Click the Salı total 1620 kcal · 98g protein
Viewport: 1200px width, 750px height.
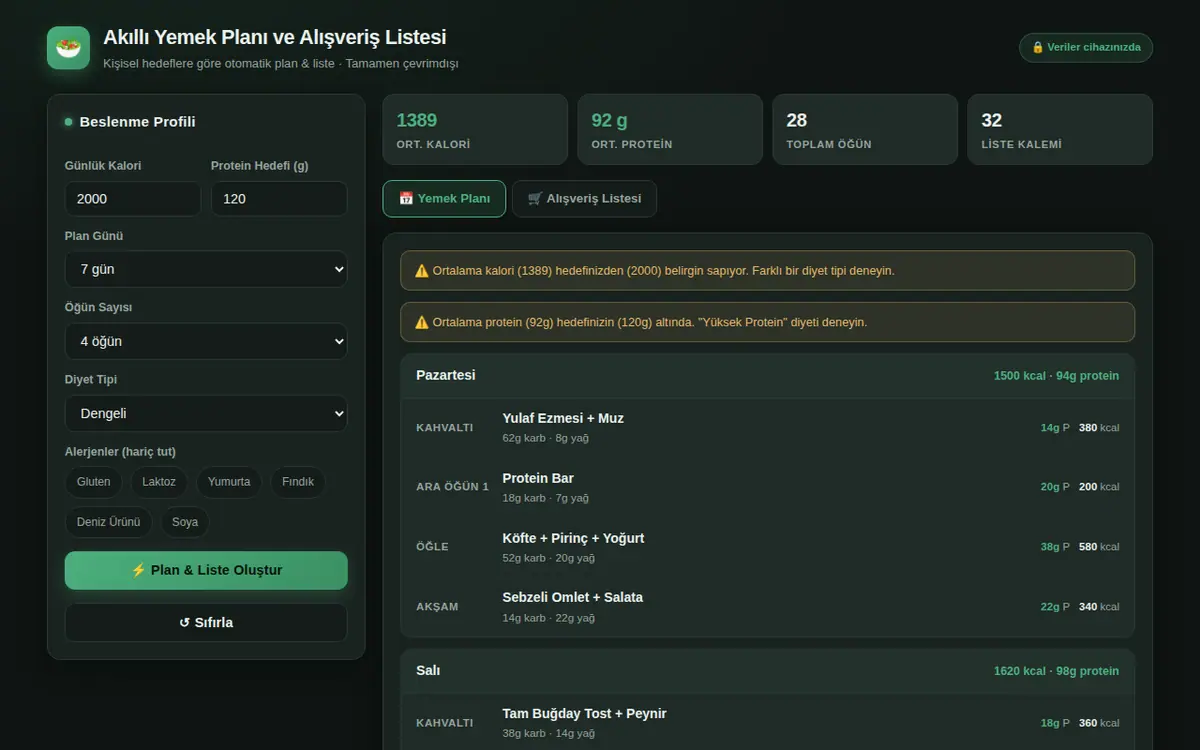(x=1056, y=671)
